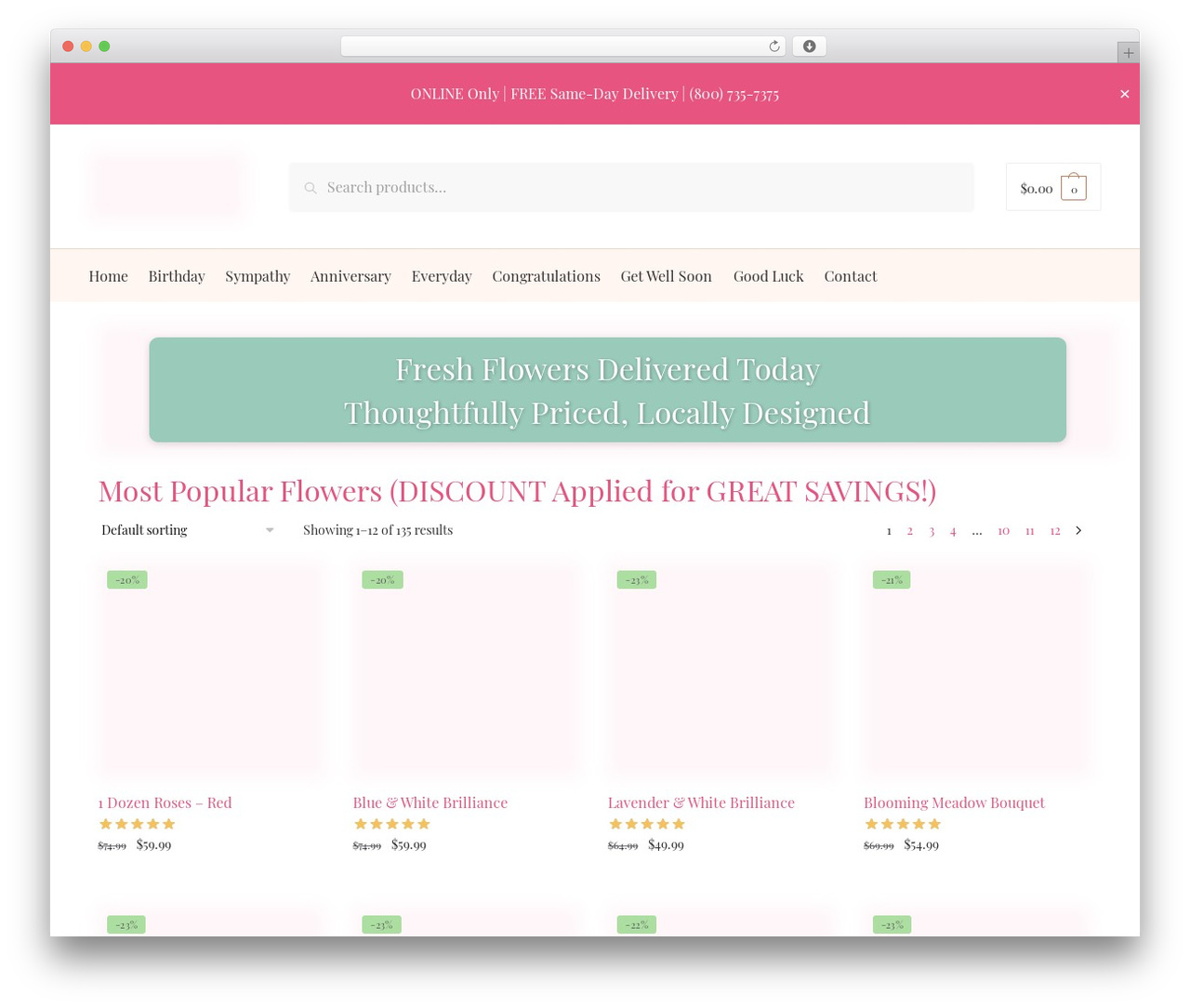Open the Sympathy category
Screen dimensions: 1190x1008
(258, 276)
